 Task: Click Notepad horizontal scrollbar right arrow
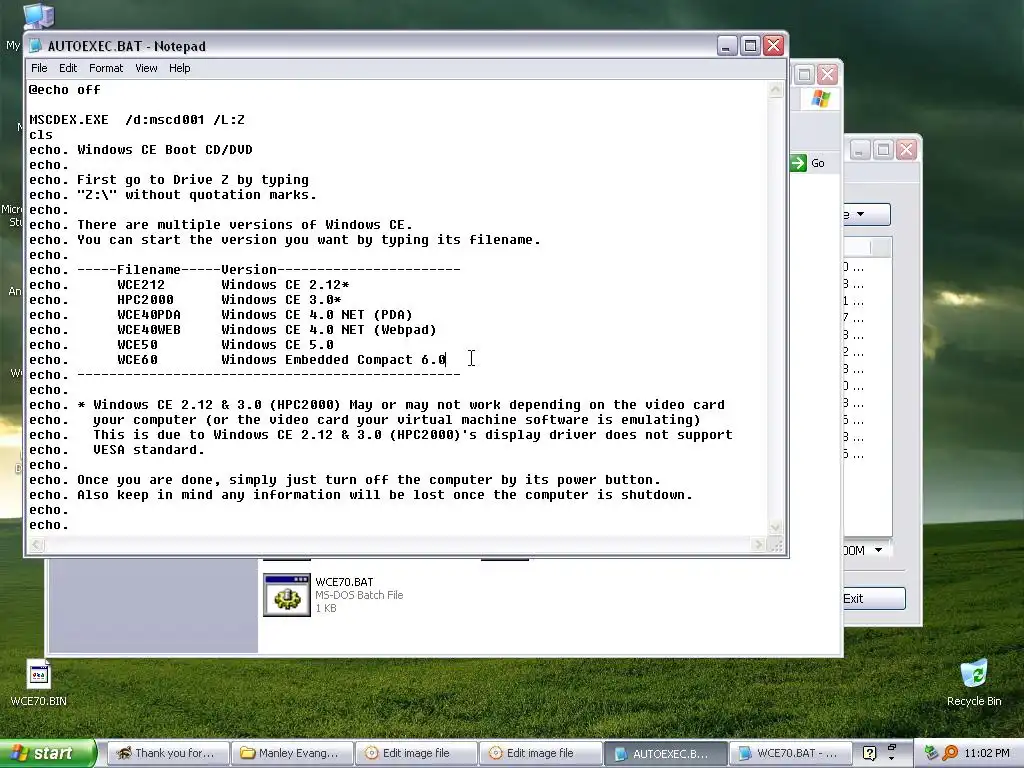click(x=758, y=544)
